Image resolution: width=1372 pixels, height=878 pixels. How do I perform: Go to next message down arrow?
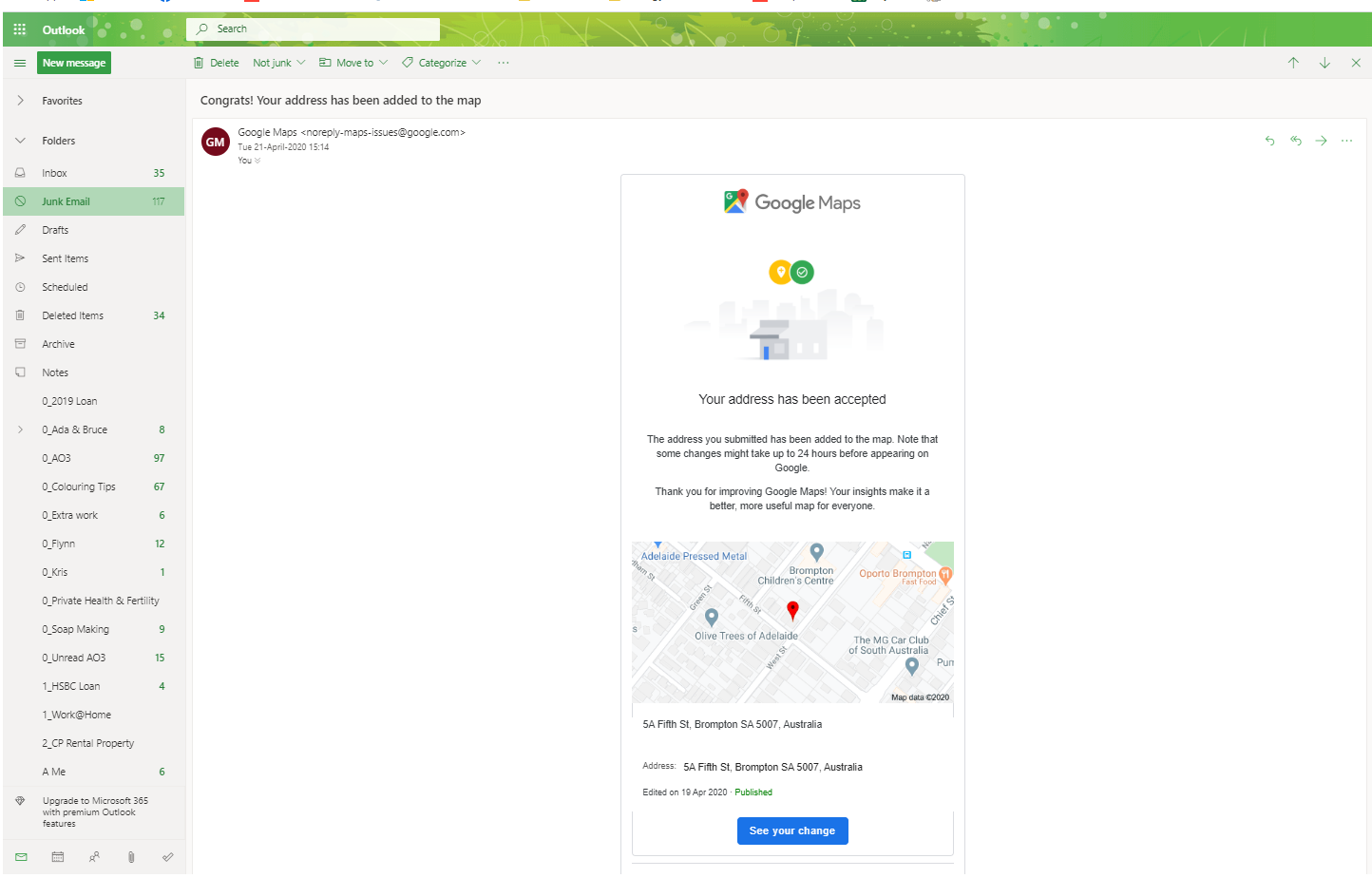[1324, 63]
